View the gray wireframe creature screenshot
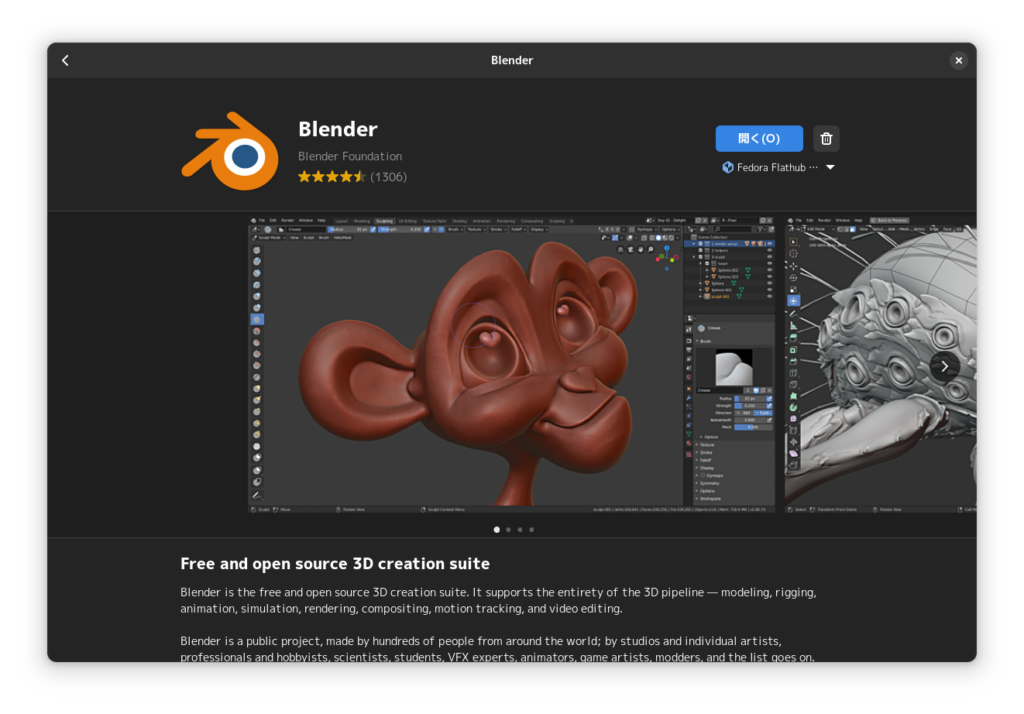This screenshot has width=1024, height=714. point(880,365)
